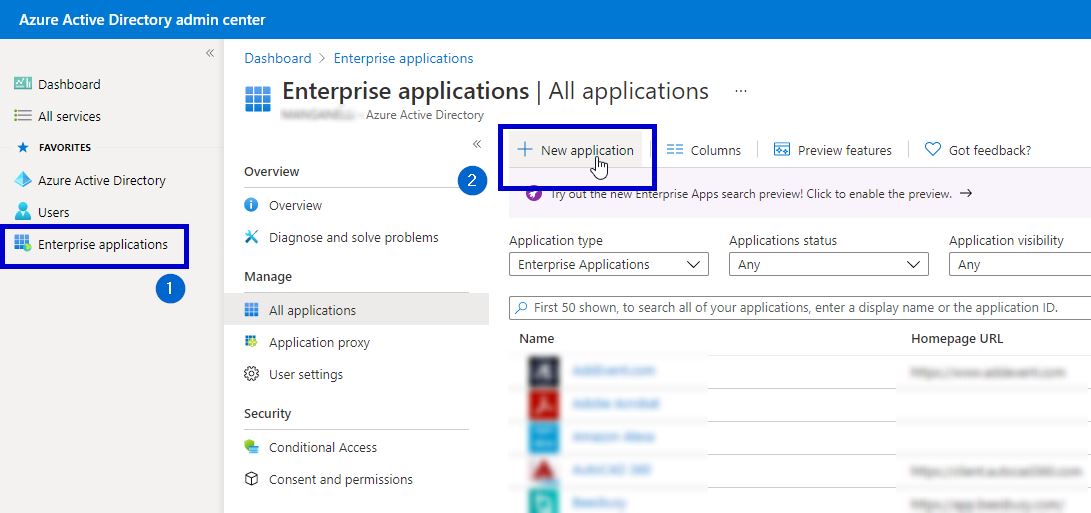Click the rocket icon in the preview banner
The width and height of the screenshot is (1091, 513).
click(x=534, y=194)
